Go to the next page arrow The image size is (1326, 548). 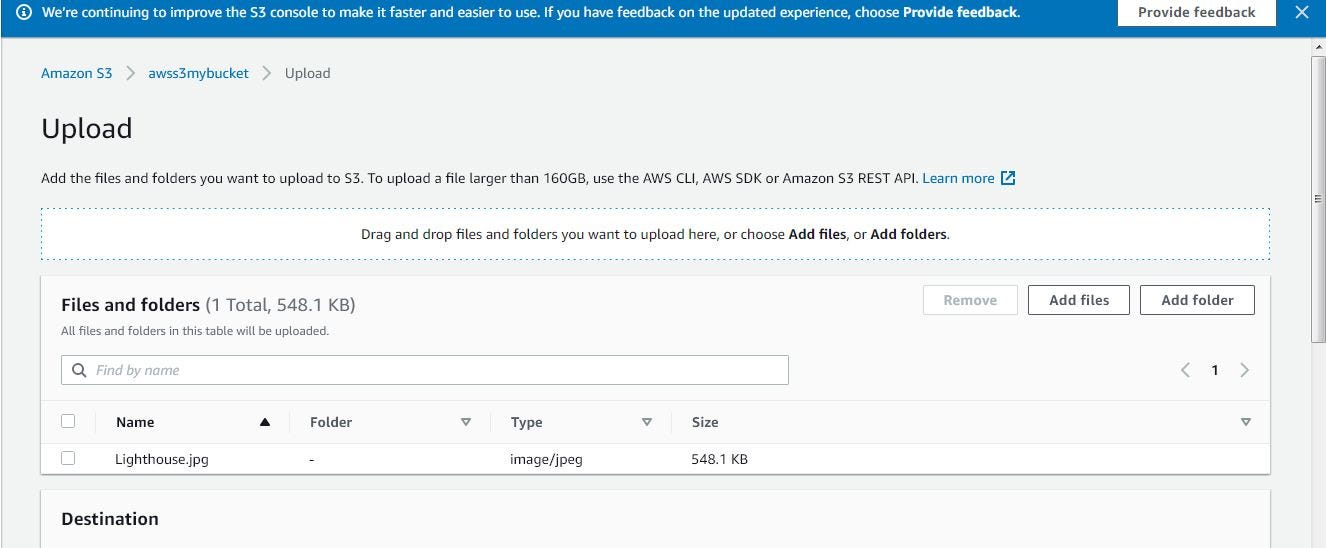pos(1244,370)
